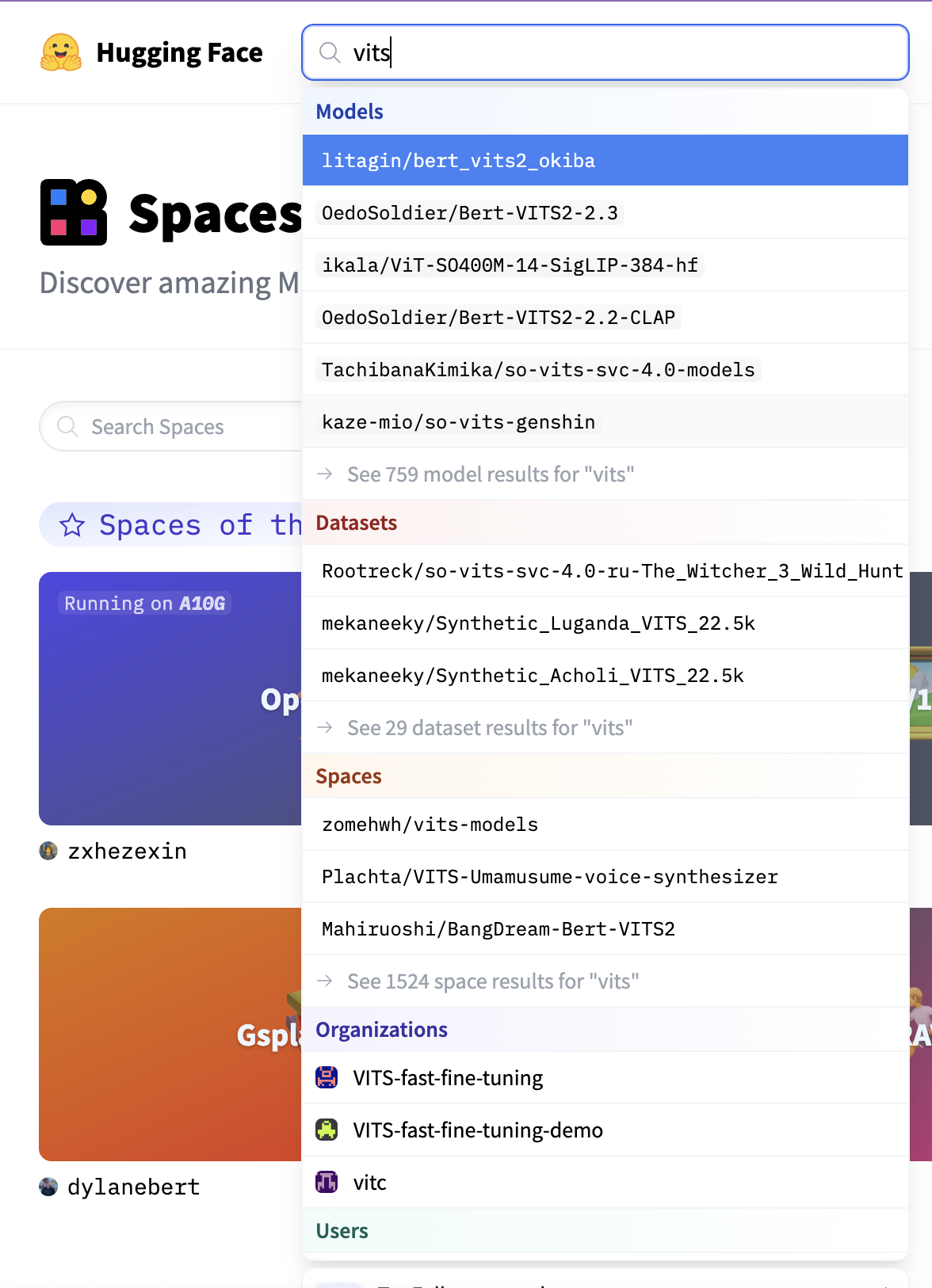
Task: Open OedoSoldier/Bert-VITS2-2.3 model
Action: [x=605, y=212]
